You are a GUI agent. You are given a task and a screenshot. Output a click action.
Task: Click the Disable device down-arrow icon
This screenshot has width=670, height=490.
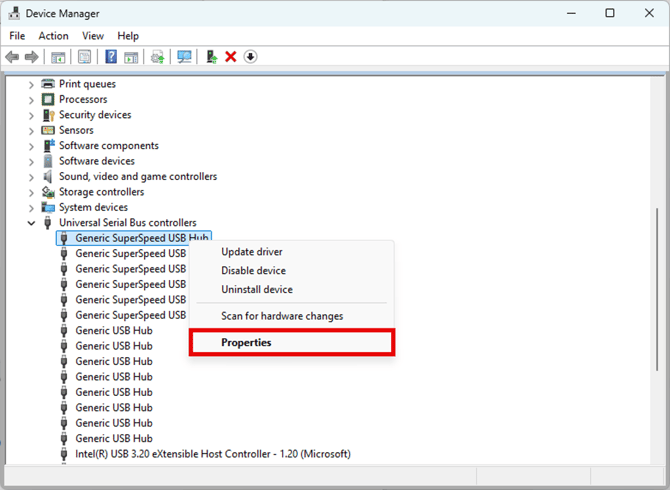[250, 56]
